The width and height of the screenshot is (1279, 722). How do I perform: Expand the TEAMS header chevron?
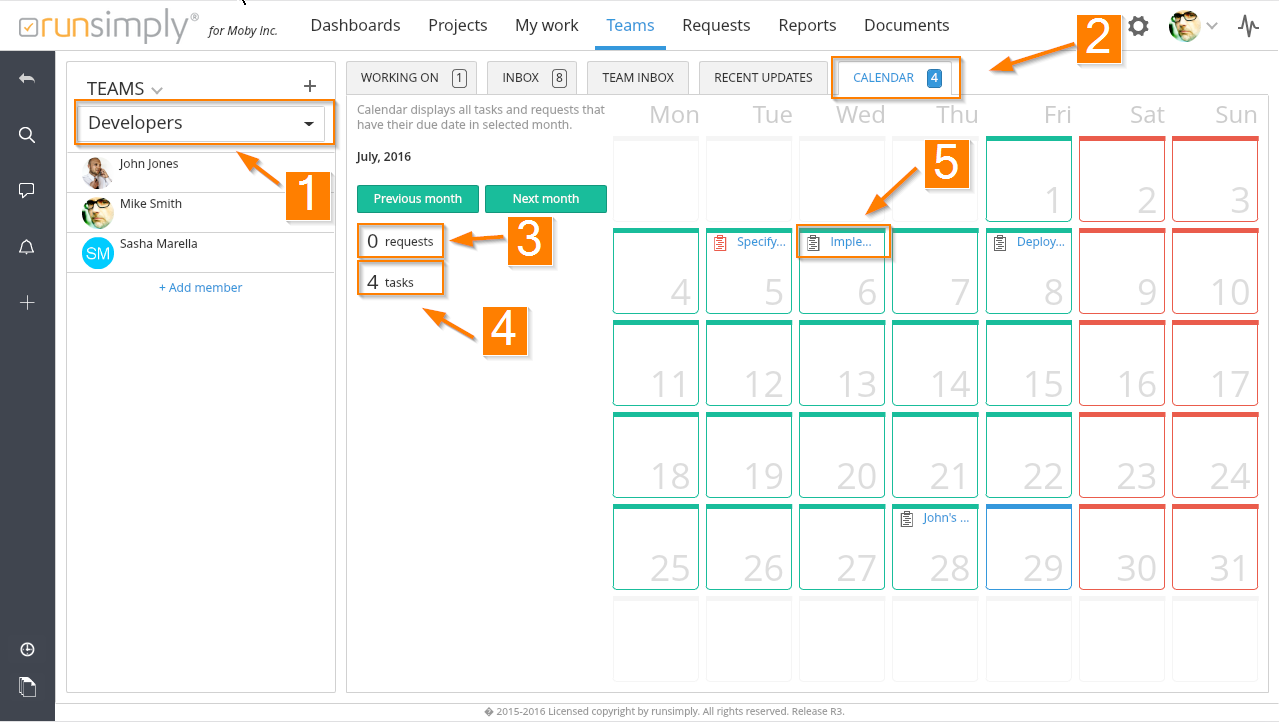tap(157, 90)
